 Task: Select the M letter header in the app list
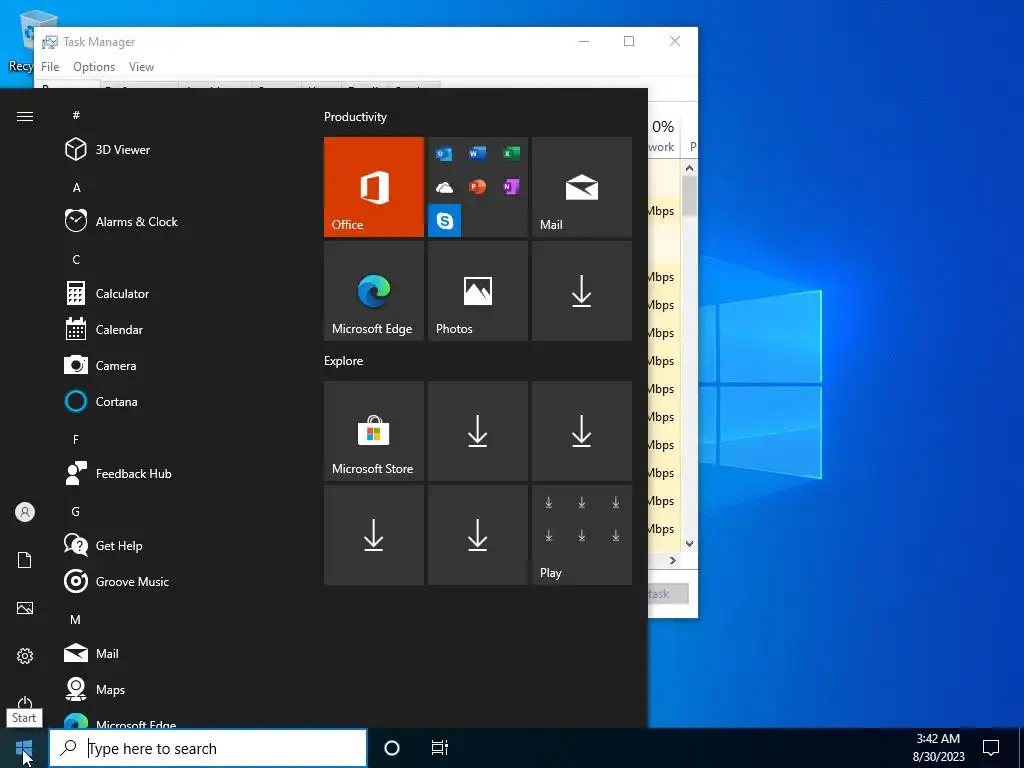click(x=76, y=619)
